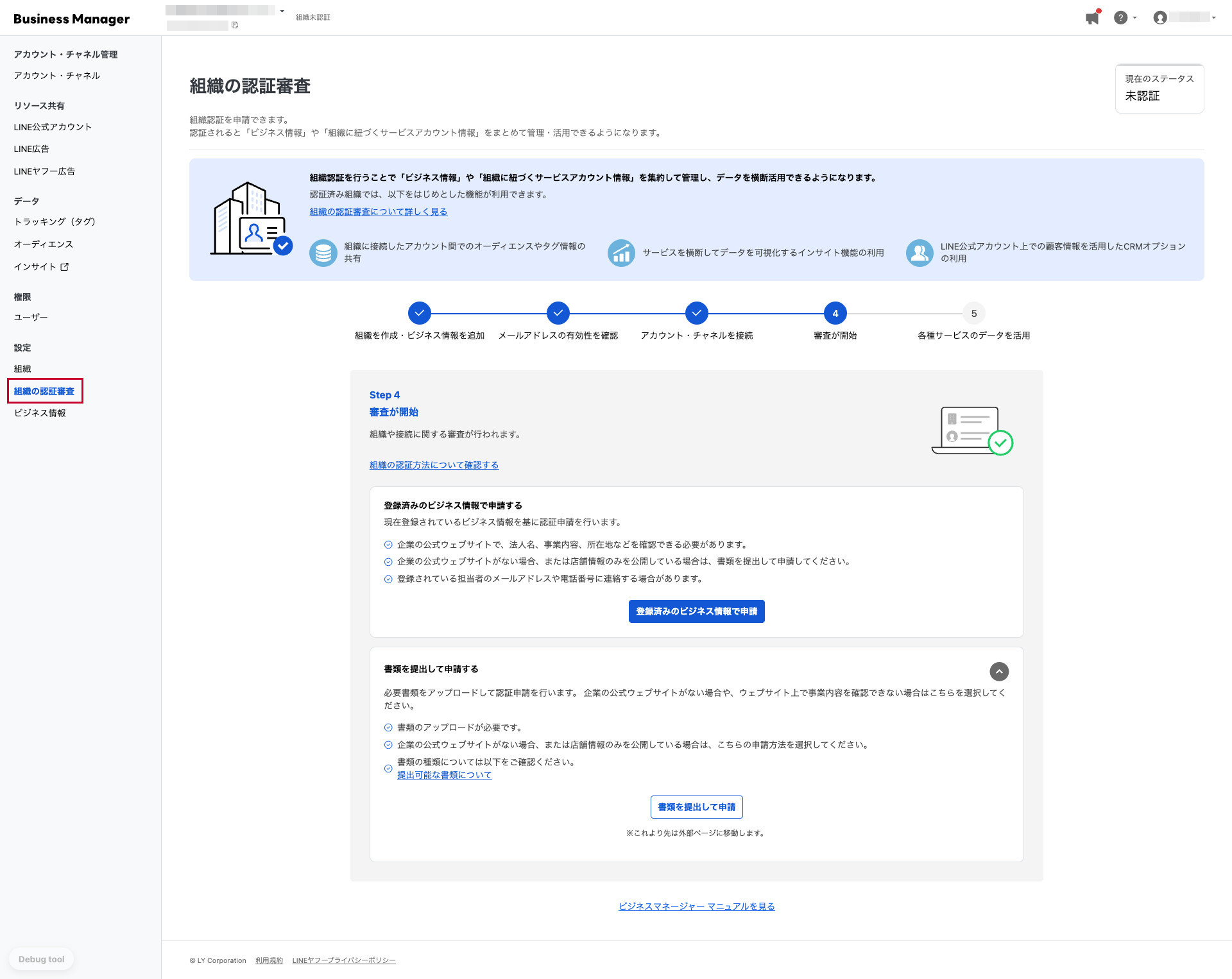
Task: Click the laptop review illustration
Action: pos(972,430)
